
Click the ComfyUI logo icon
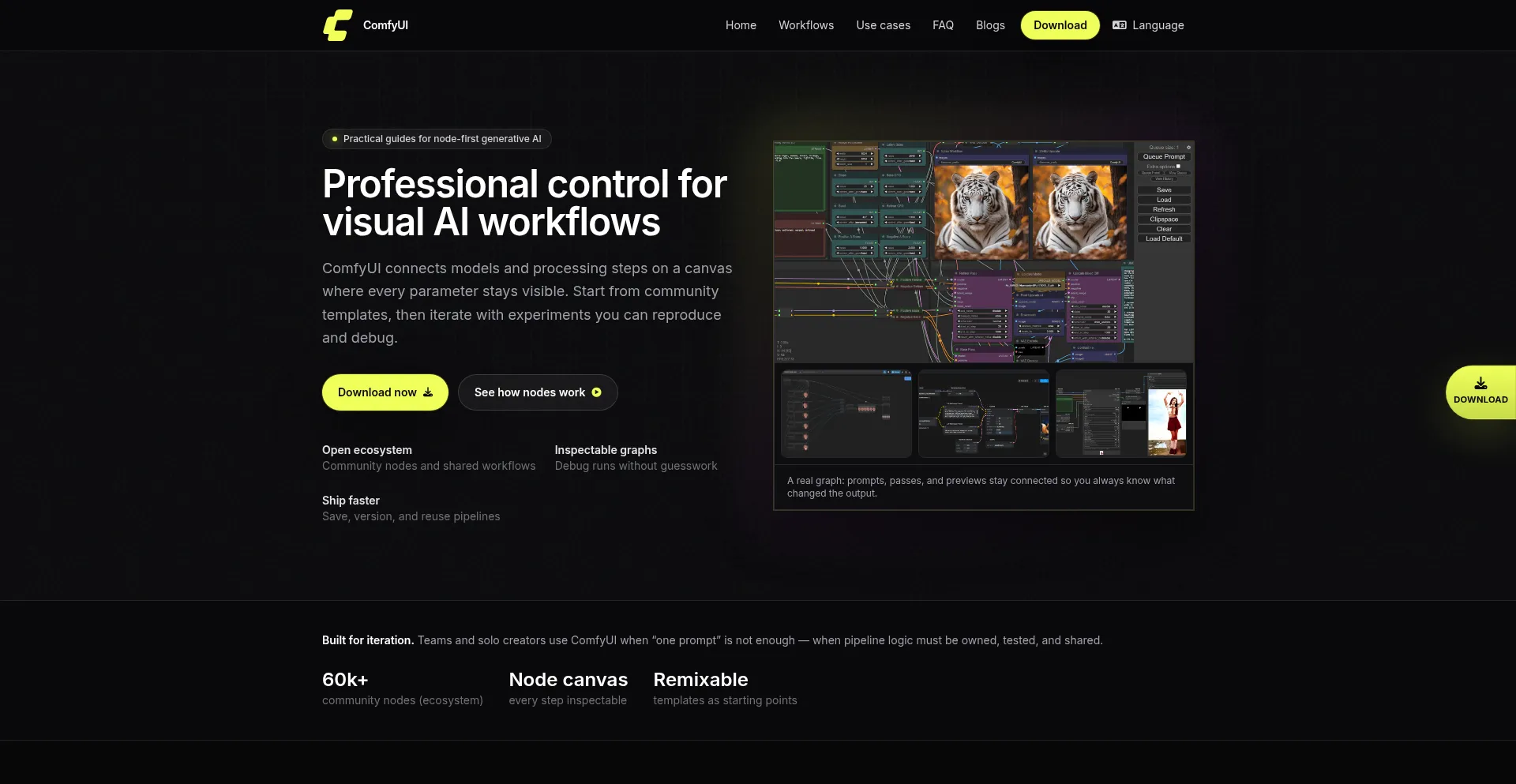338,25
